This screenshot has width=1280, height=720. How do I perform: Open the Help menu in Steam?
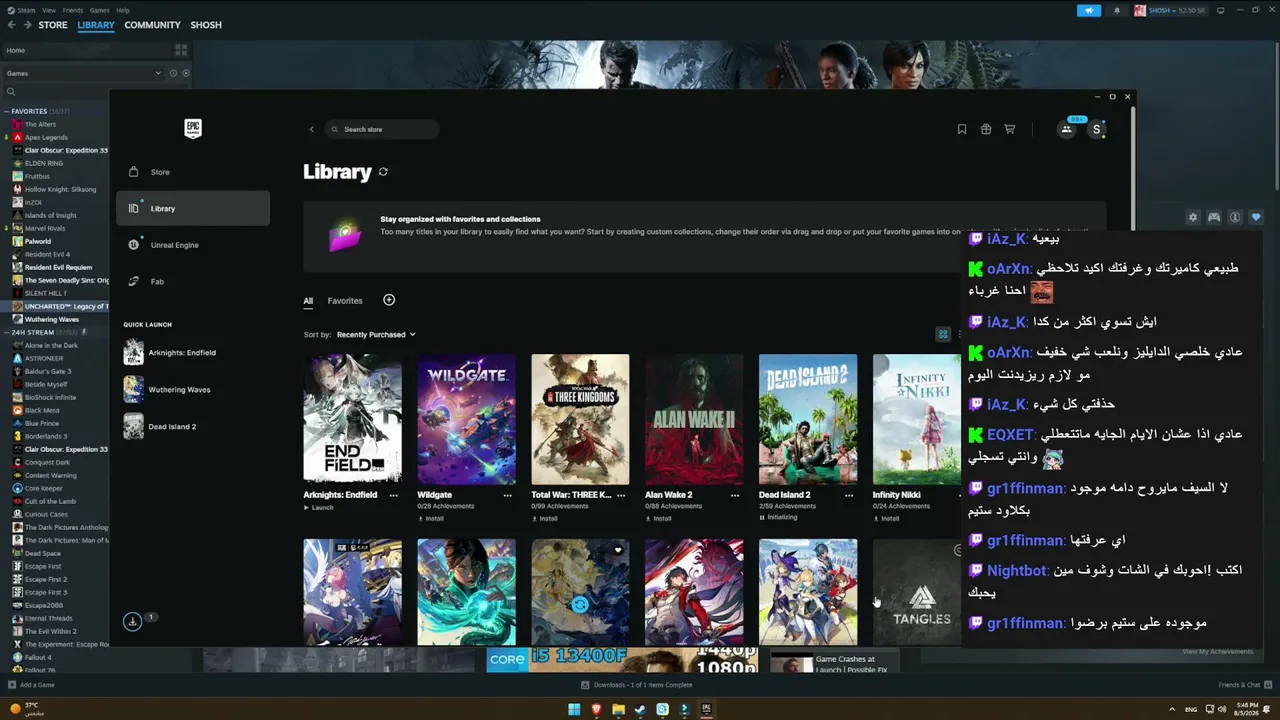(x=123, y=10)
